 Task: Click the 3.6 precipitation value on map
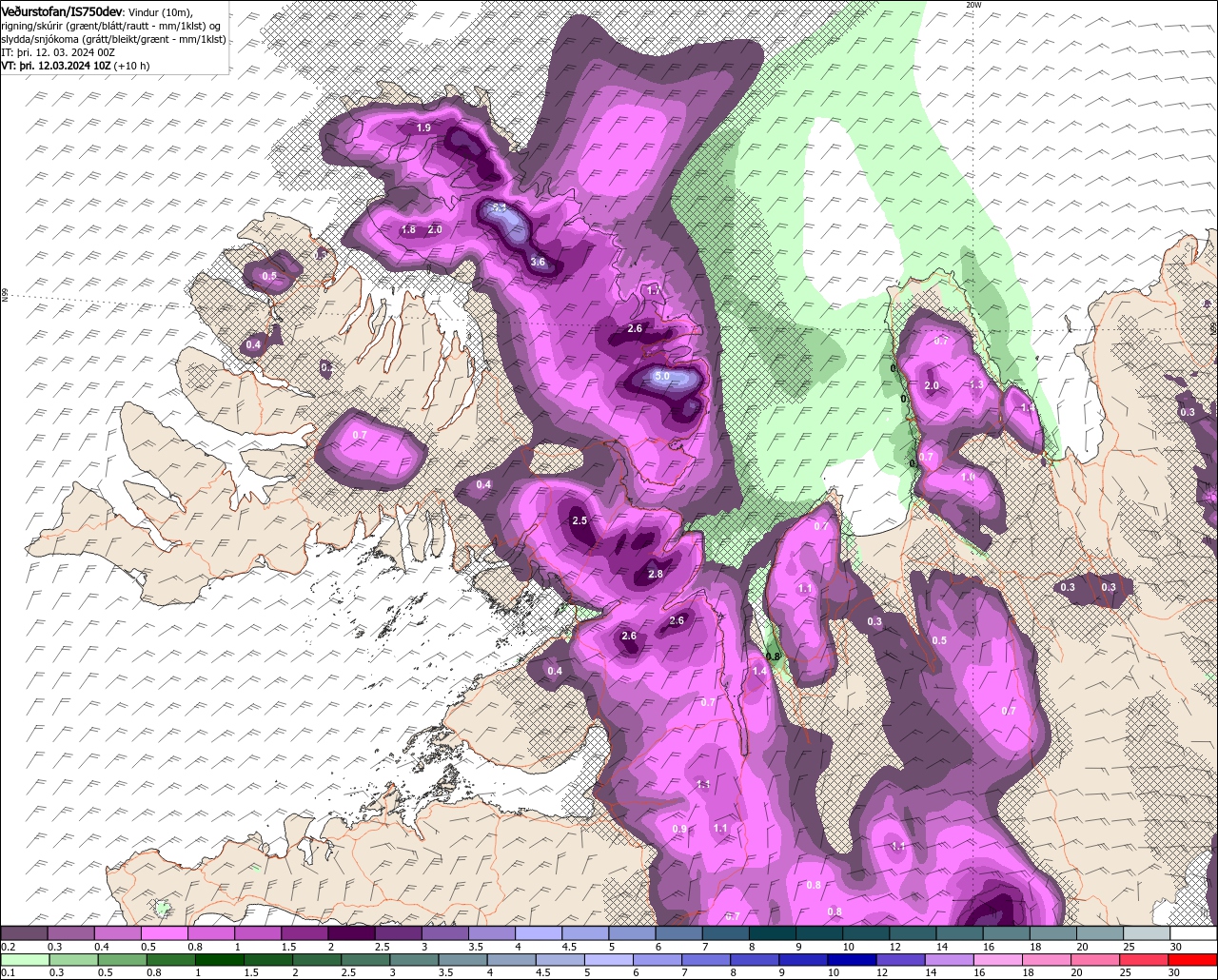[538, 262]
